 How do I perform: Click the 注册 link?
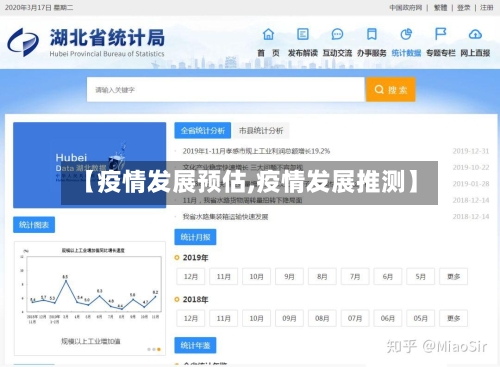486,7
